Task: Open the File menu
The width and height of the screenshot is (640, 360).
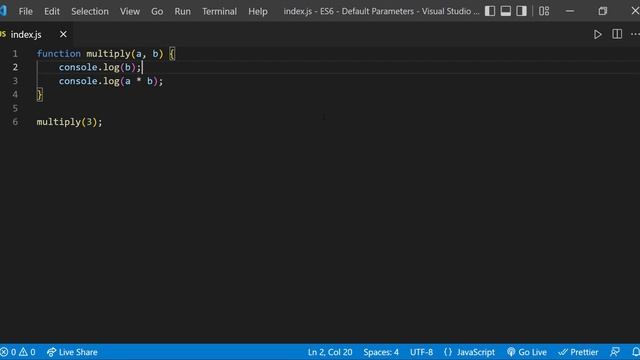Action: point(25,11)
